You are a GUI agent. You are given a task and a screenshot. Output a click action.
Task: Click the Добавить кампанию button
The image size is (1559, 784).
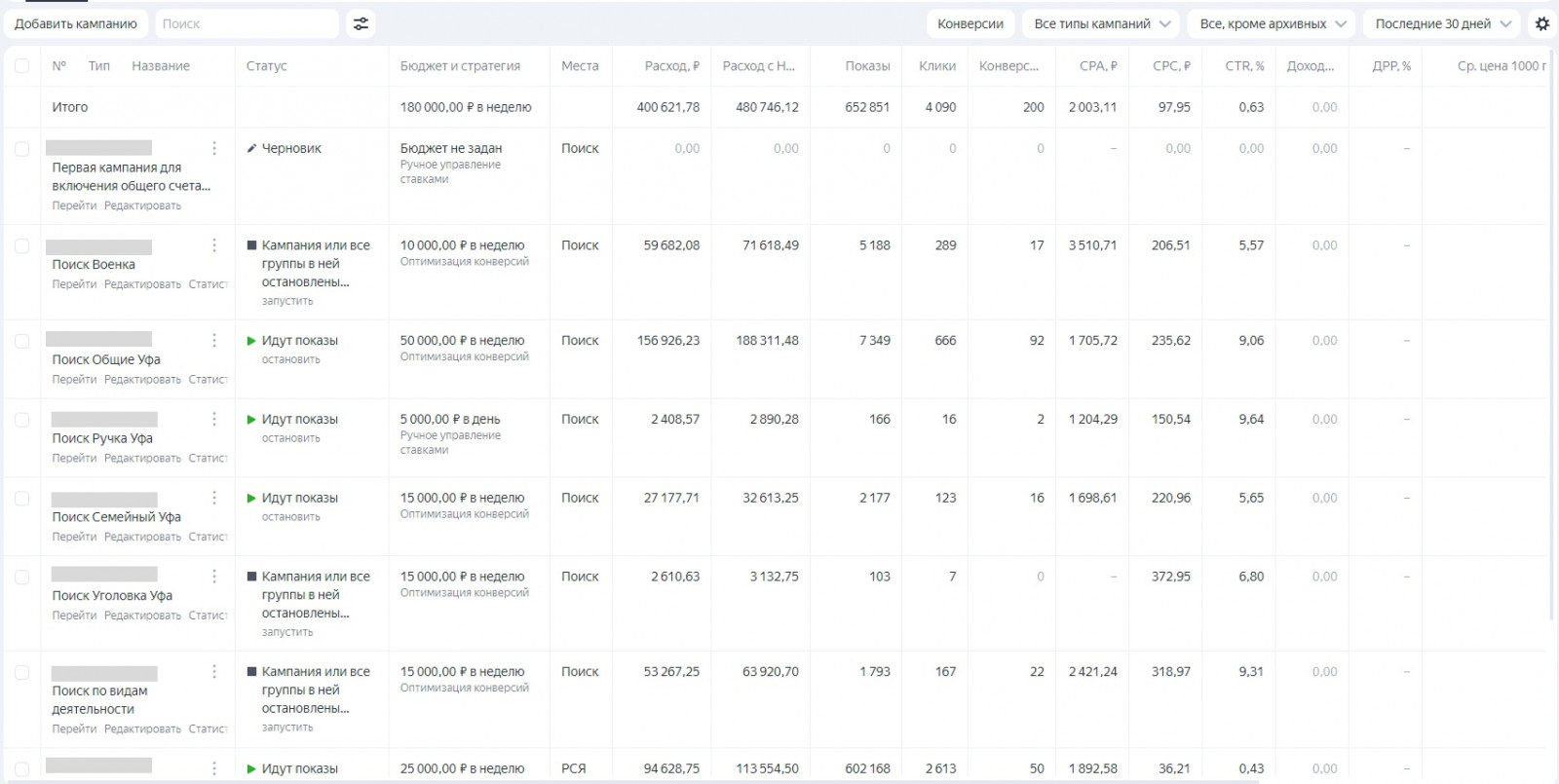(x=76, y=23)
